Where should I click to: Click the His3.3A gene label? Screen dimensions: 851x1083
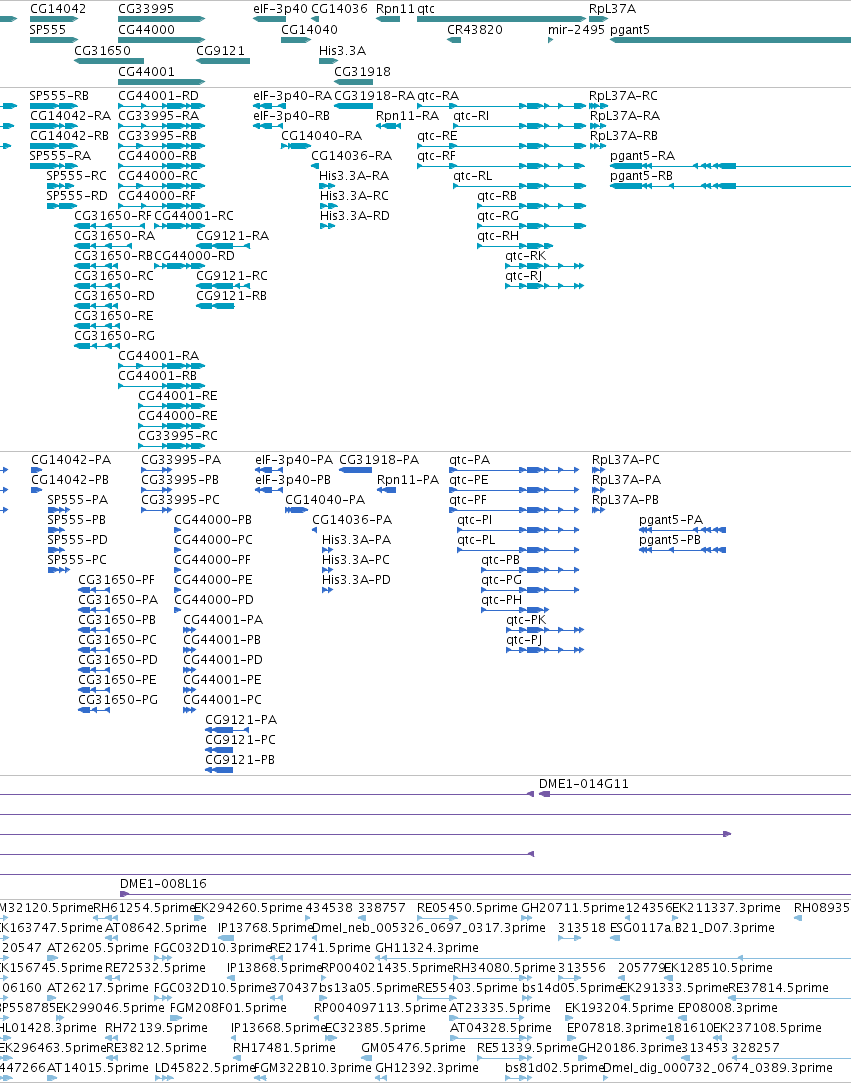(343, 50)
